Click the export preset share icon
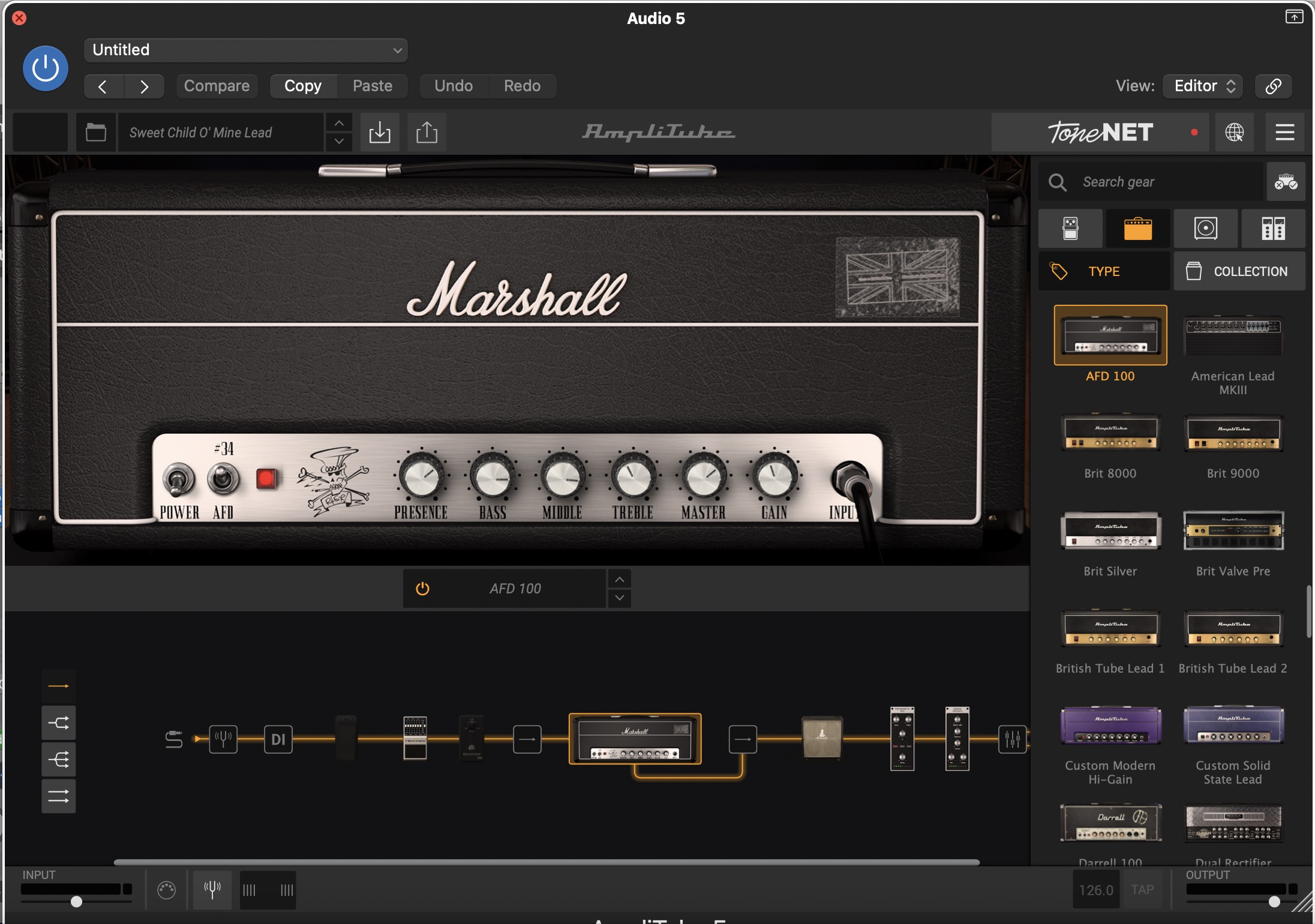Viewport: 1315px width, 924px height. [427, 132]
